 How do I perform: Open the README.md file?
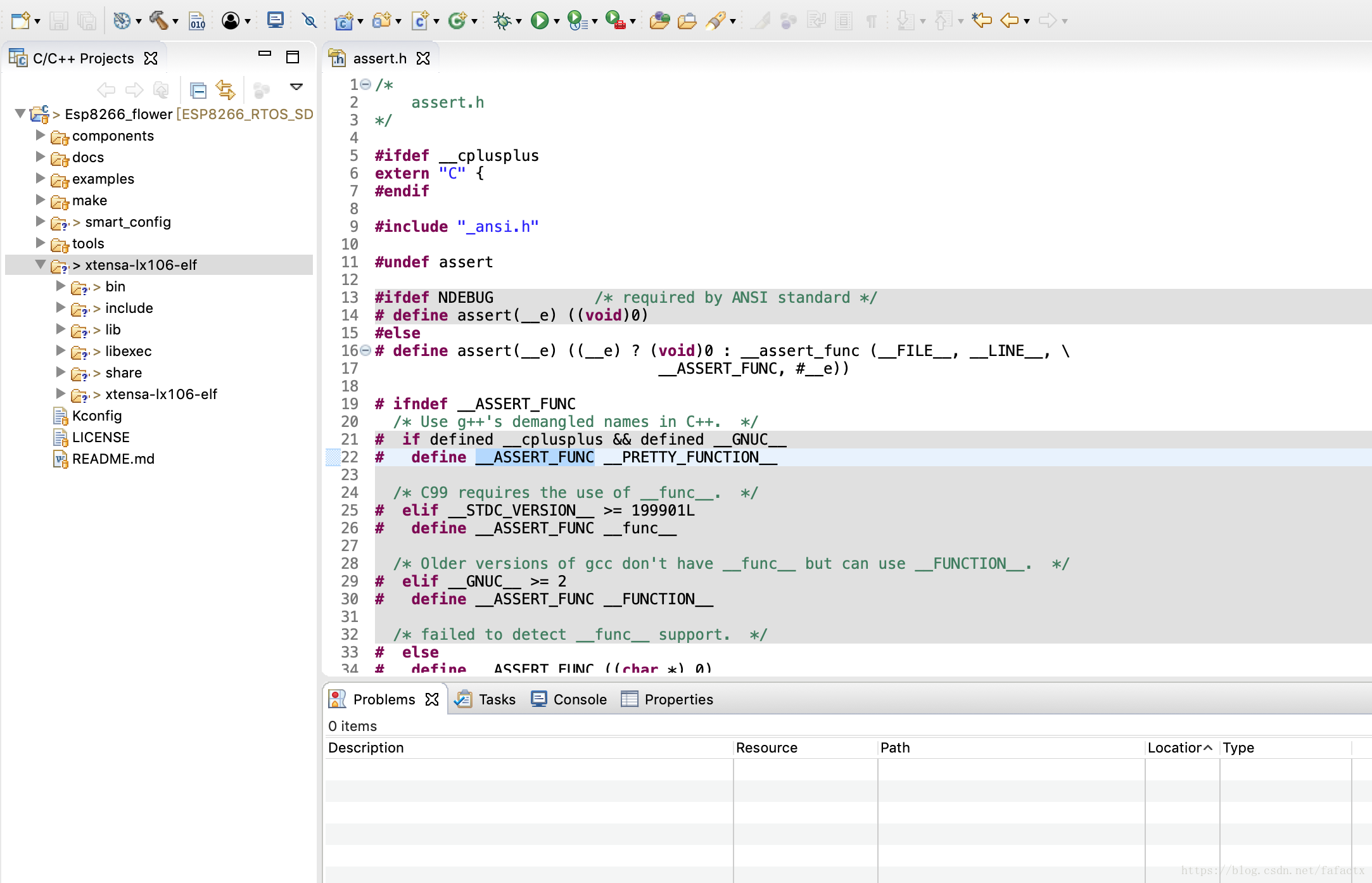point(113,459)
